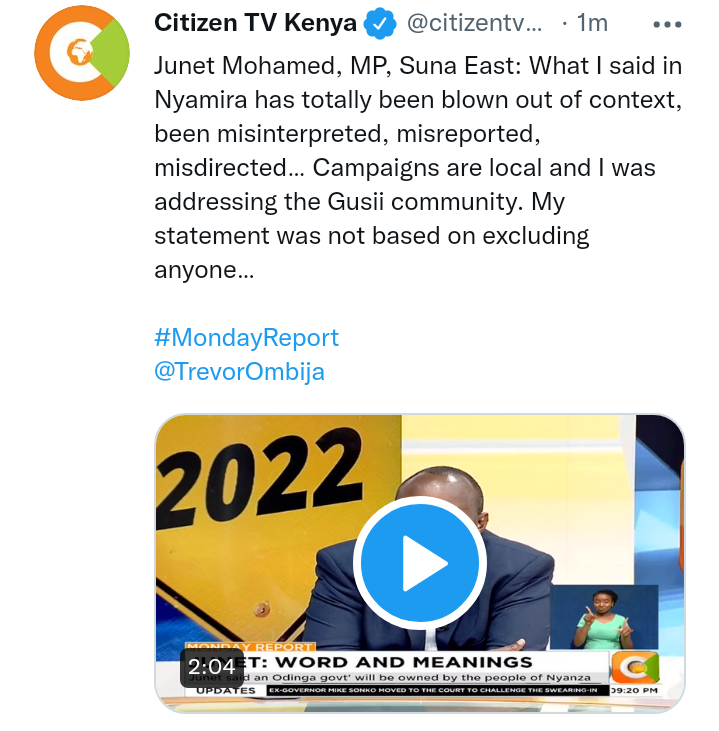Screen dimensions: 719x731
Task: Open Citizen TV Kenya profile avatar
Action: 82,53
